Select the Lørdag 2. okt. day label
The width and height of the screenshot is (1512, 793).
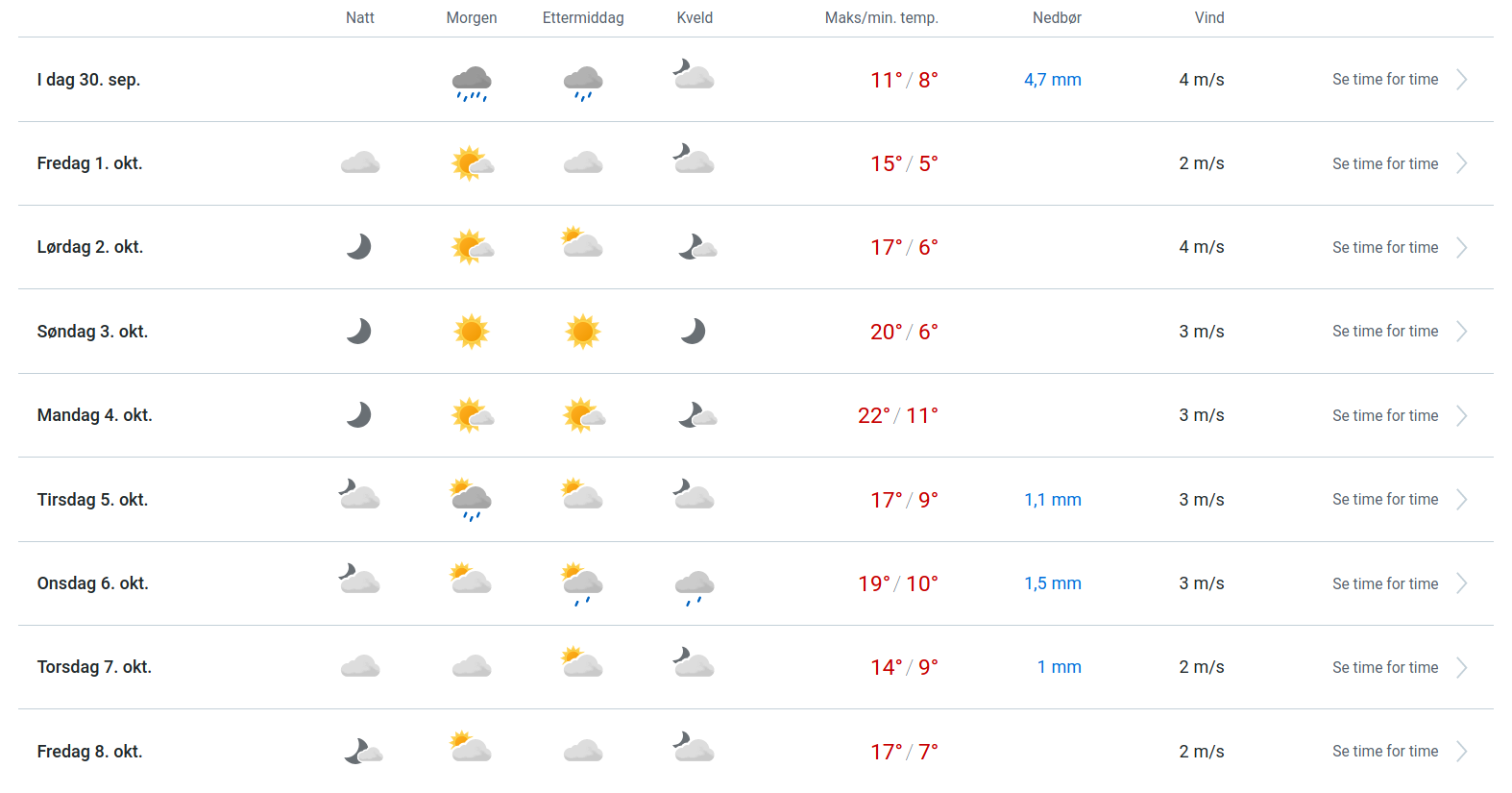click(90, 247)
